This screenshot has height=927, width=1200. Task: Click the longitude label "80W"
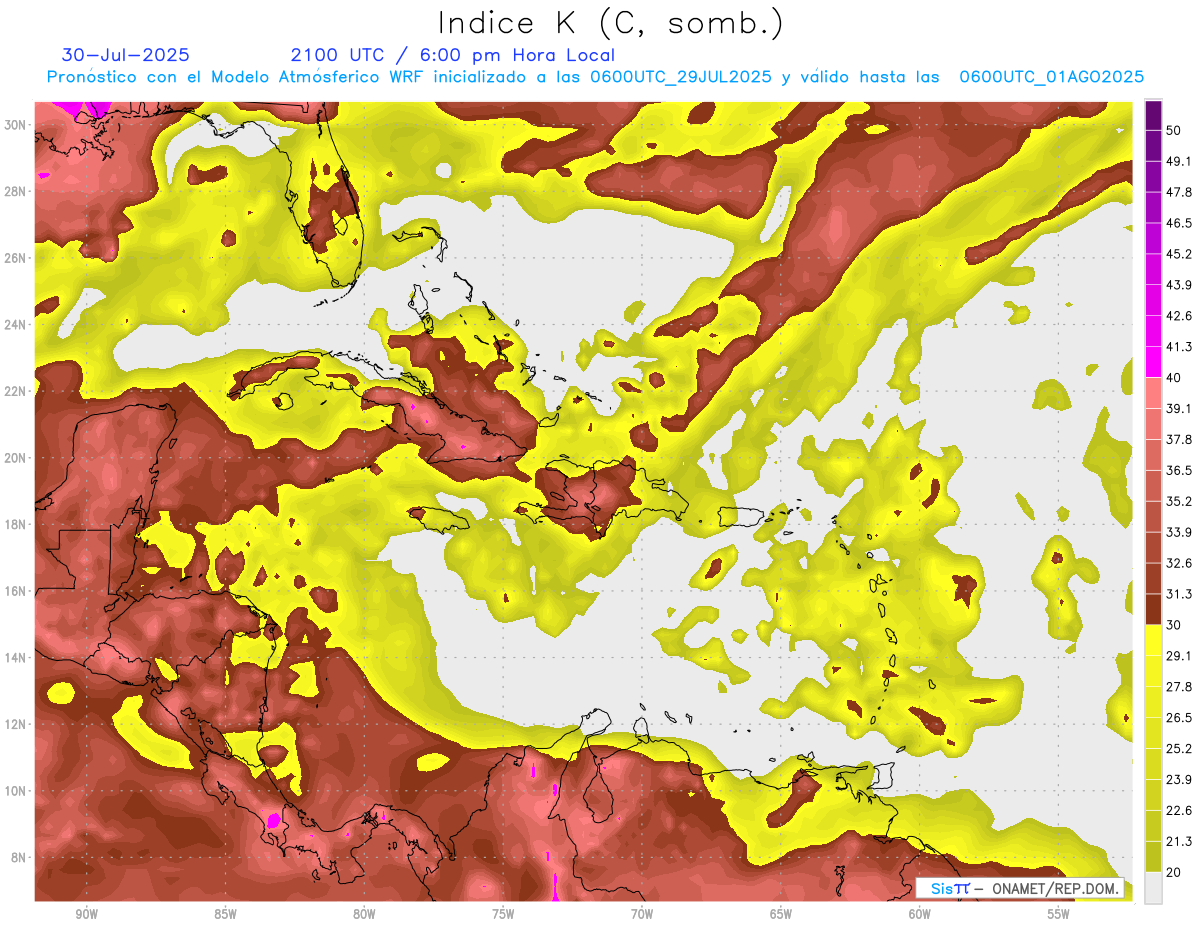click(364, 915)
